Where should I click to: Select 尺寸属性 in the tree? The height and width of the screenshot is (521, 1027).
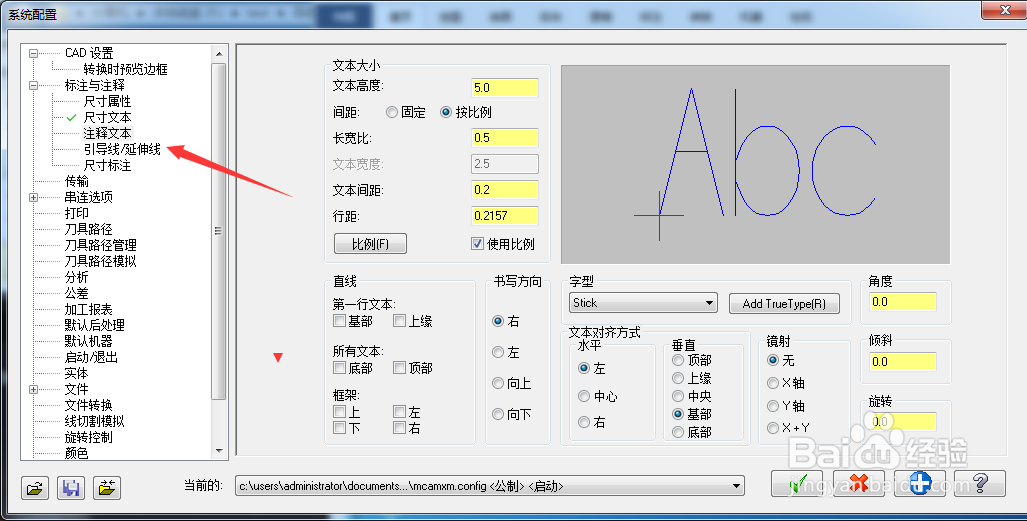107,102
